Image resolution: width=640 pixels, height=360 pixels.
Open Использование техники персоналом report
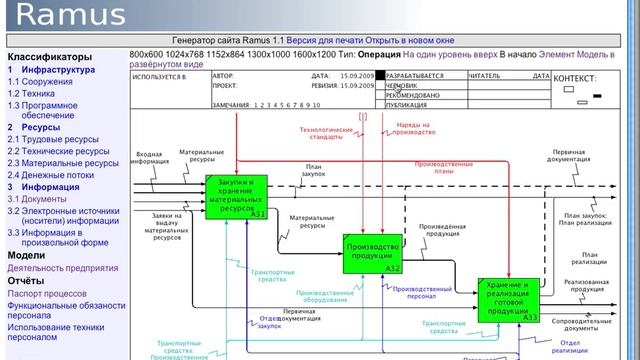pyautogui.click(x=56, y=332)
